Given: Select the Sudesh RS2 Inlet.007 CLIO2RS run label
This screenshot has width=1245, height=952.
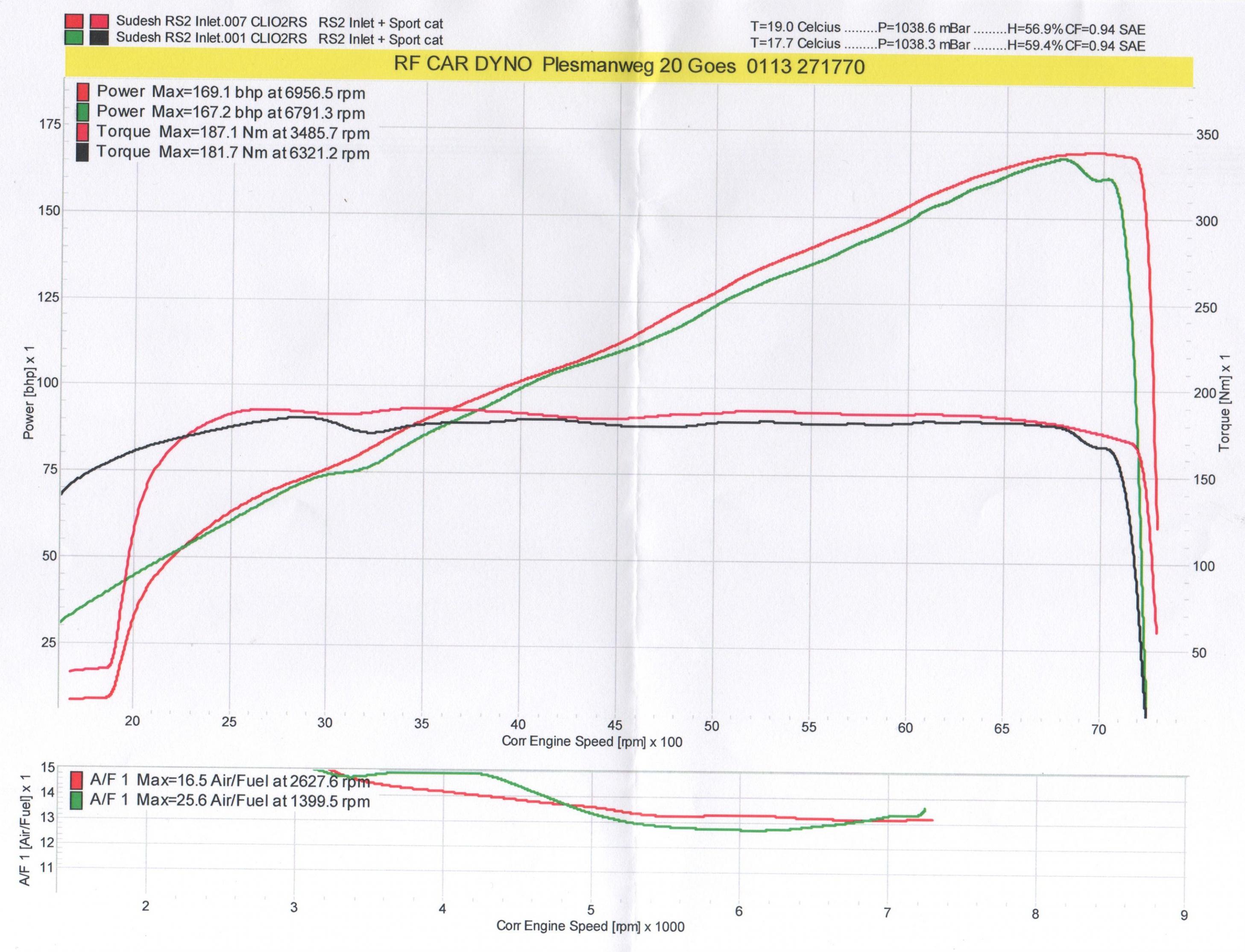Looking at the screenshot, I should coord(211,22).
